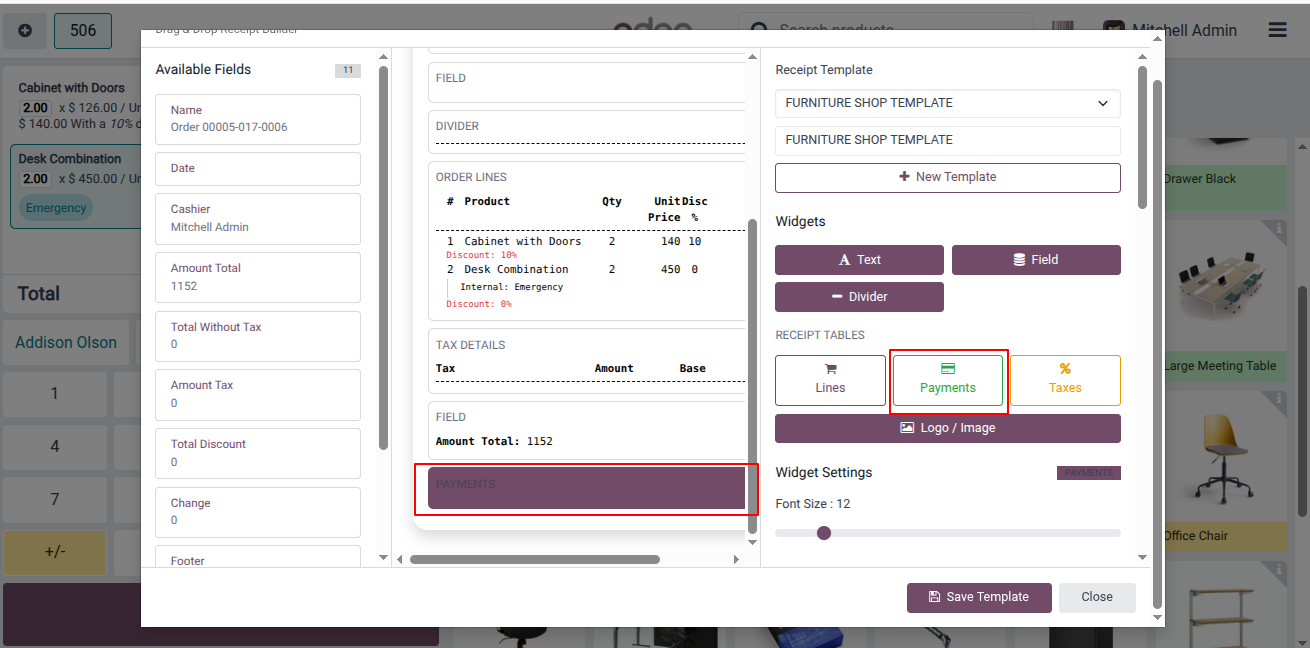
Task: Select the Total Discount available field
Action: point(258,453)
